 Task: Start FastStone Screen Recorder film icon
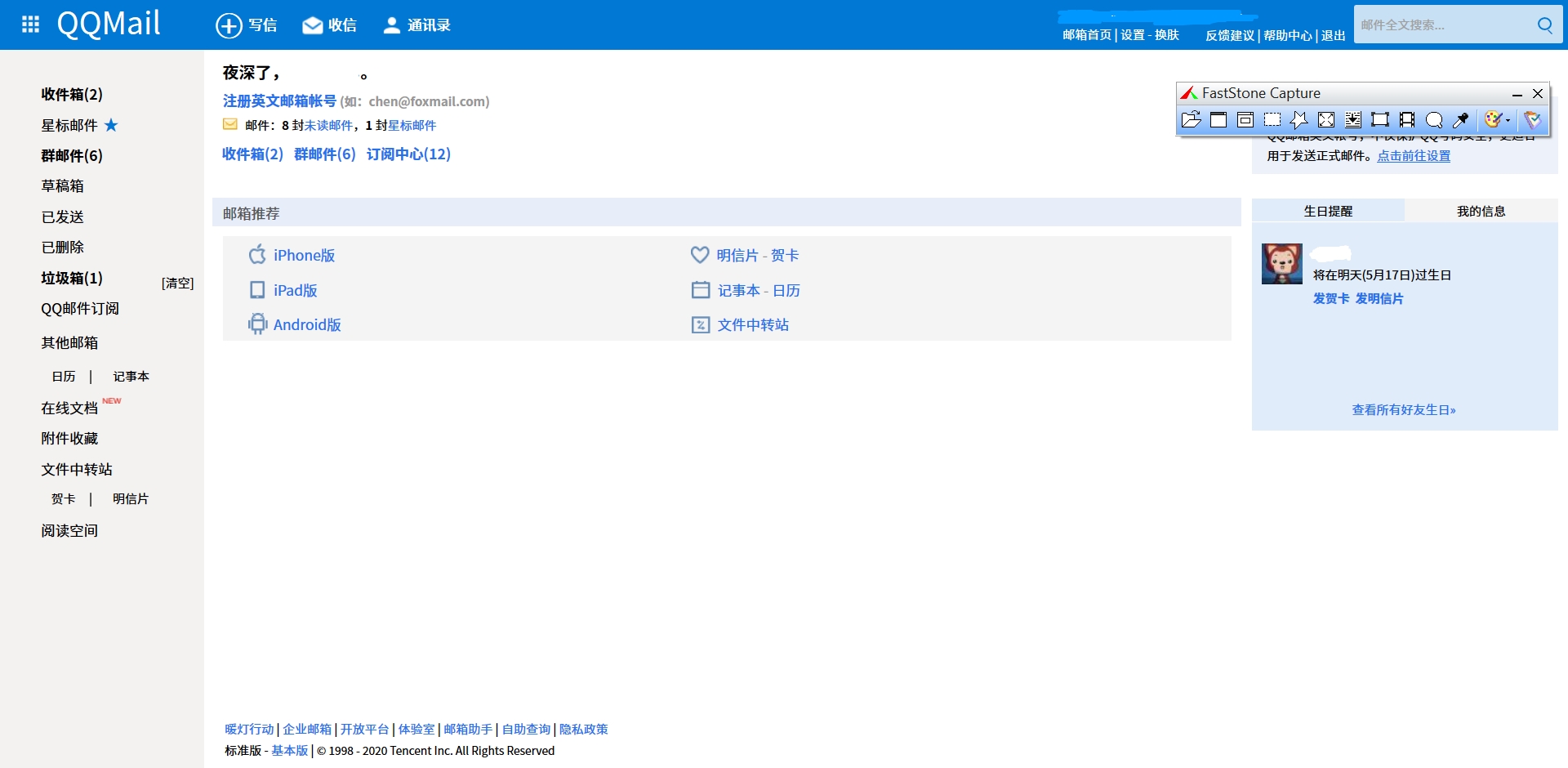1407,120
